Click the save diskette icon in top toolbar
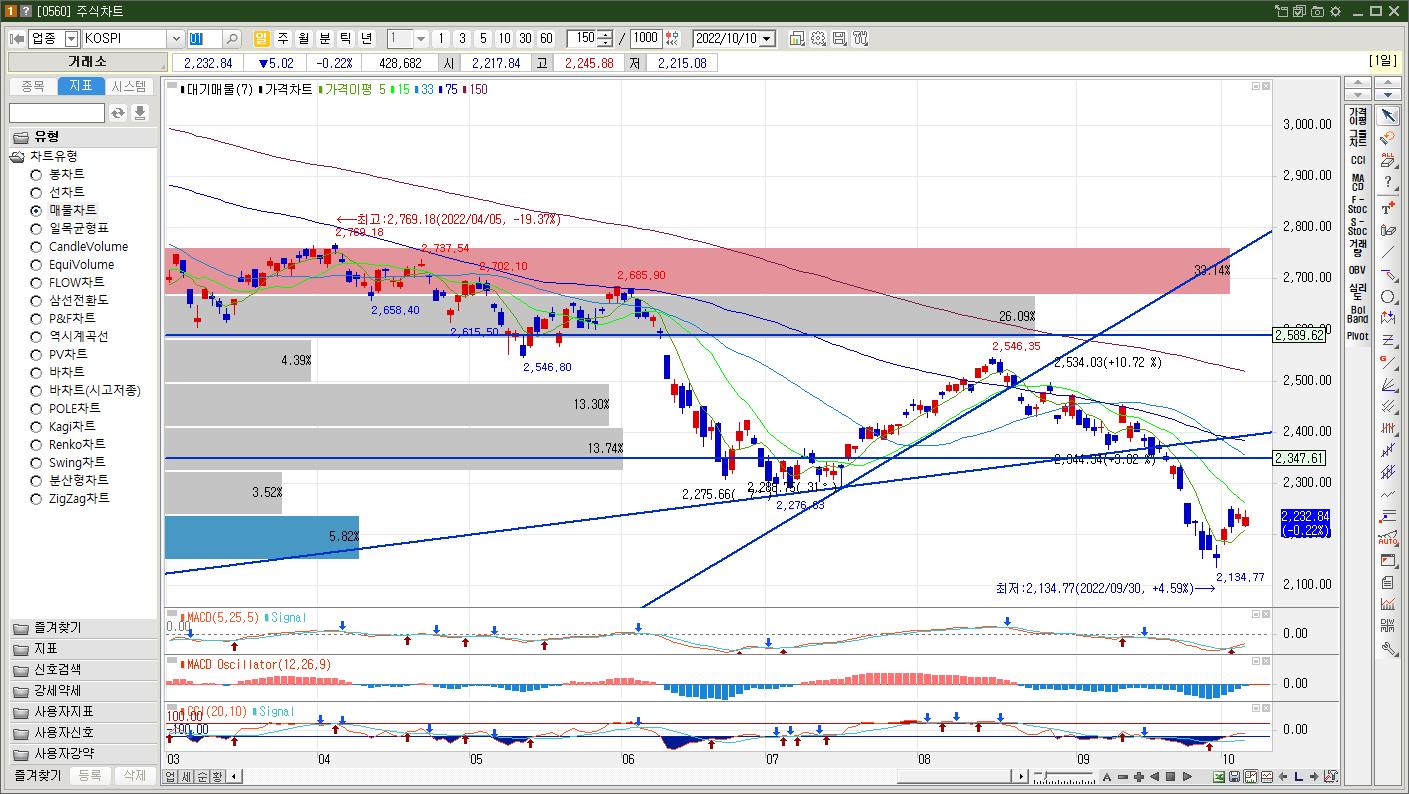 (839, 38)
